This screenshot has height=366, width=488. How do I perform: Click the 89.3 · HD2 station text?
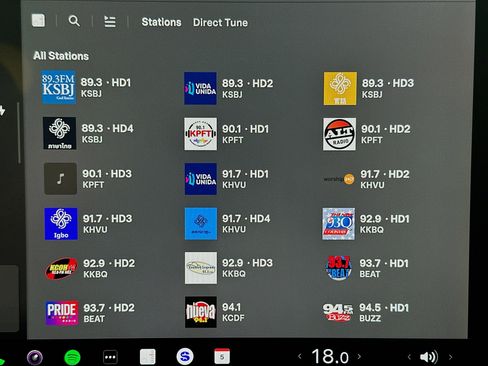(247, 83)
